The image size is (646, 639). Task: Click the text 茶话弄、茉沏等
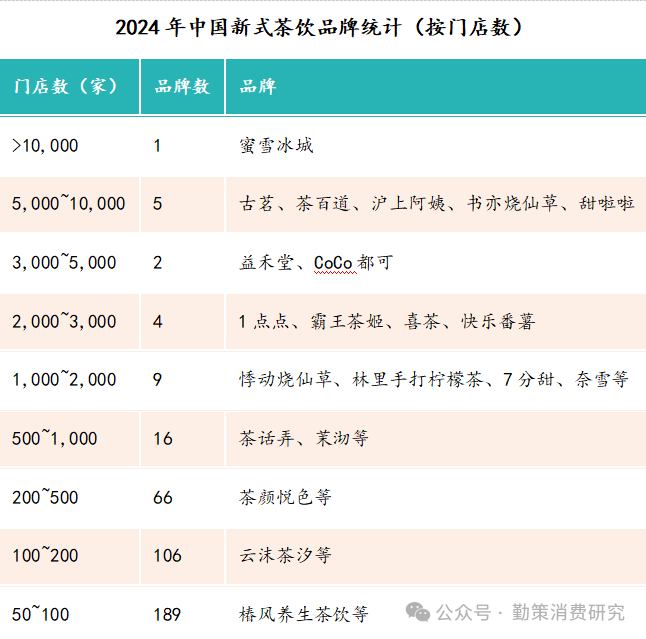click(304, 438)
